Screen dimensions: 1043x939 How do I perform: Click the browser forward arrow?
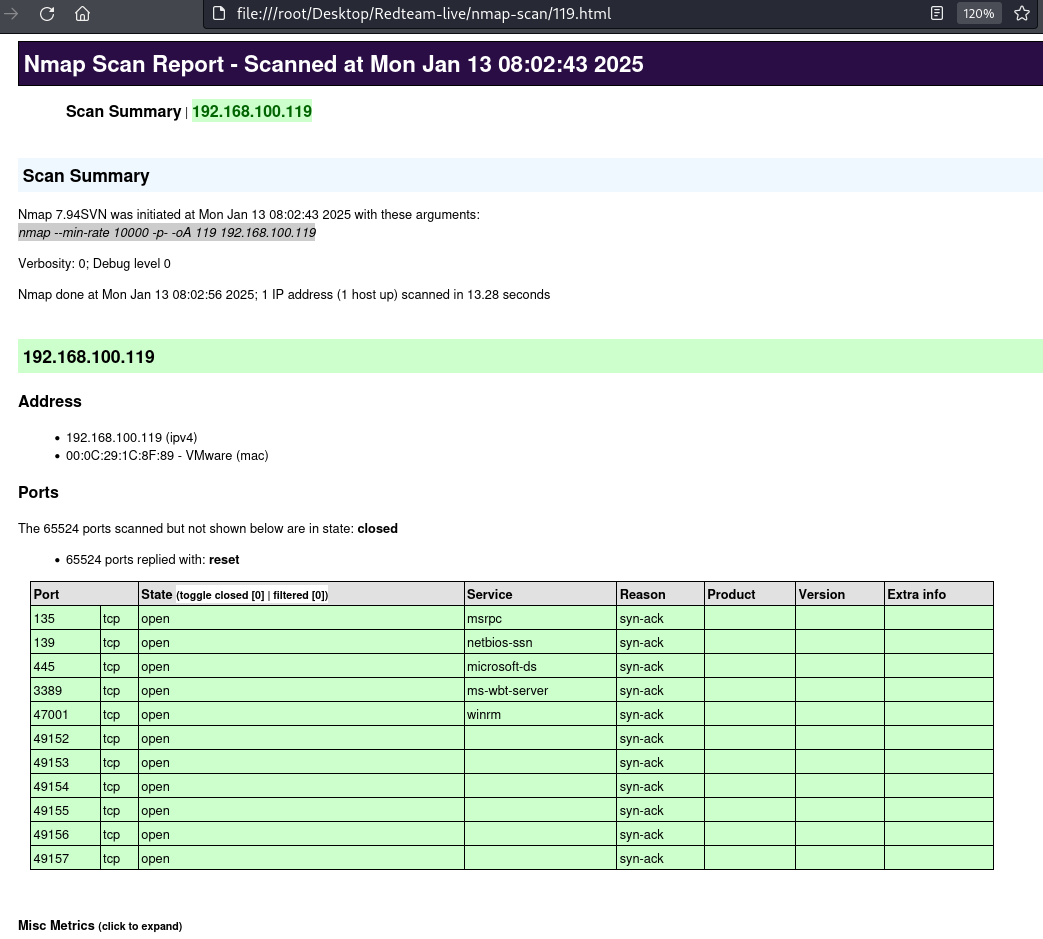click(12, 14)
